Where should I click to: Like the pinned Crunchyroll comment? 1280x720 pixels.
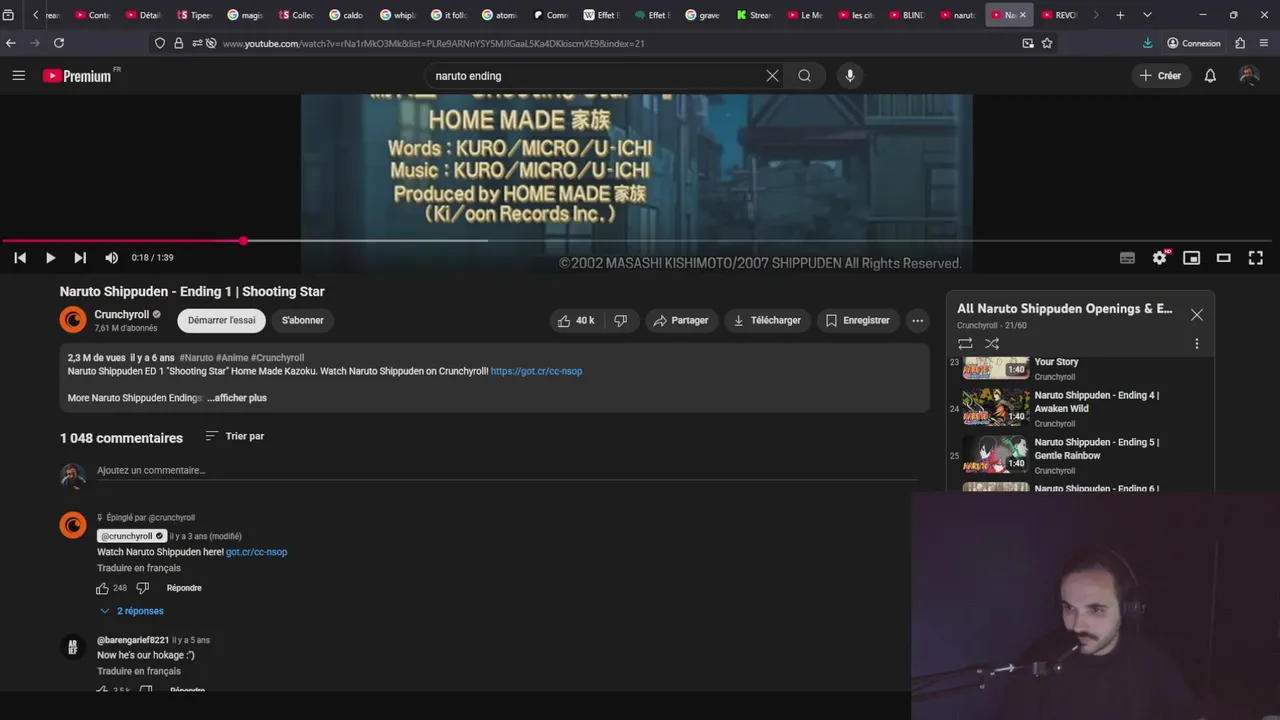pos(102,588)
